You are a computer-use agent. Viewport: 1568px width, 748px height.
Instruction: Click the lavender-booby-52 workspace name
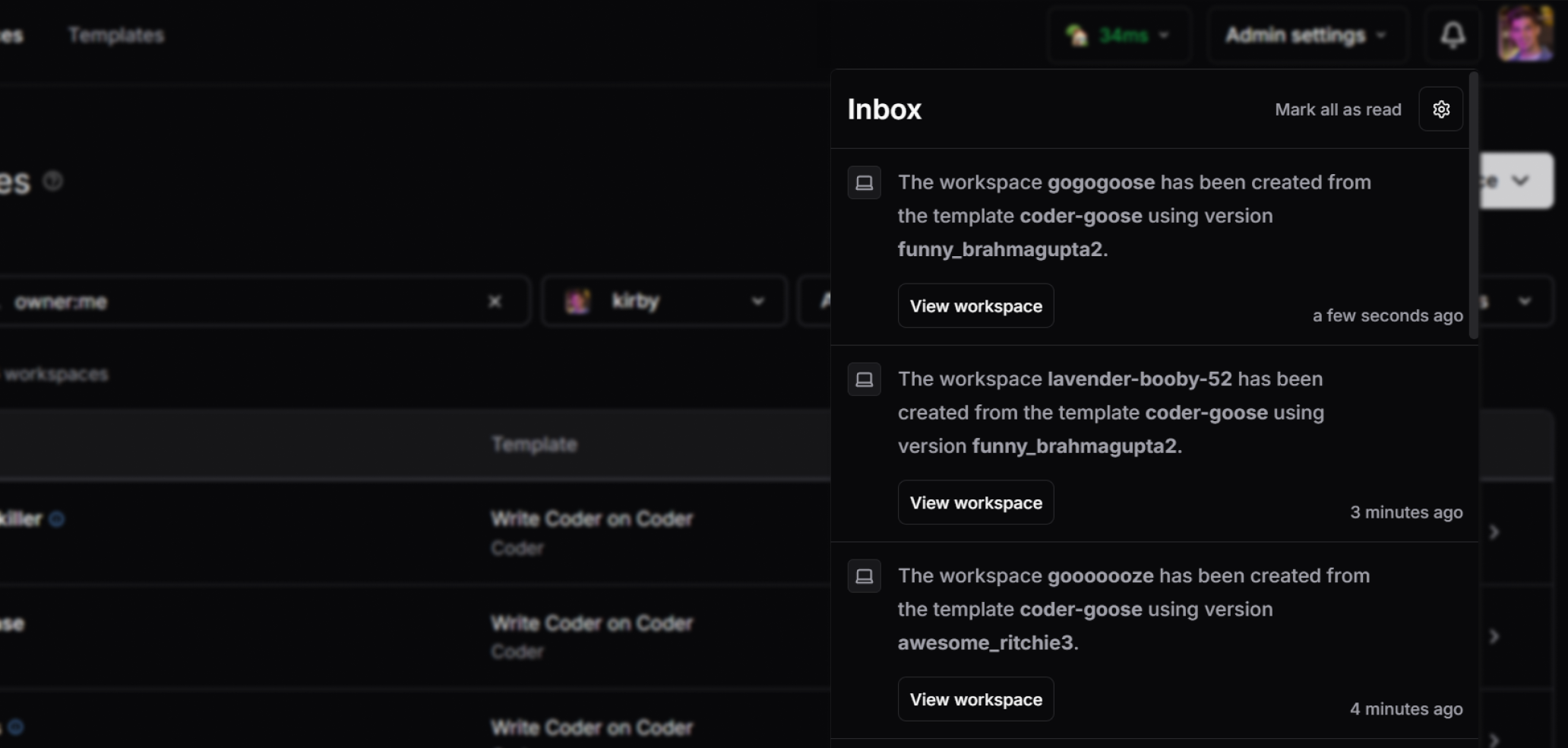coord(1140,379)
